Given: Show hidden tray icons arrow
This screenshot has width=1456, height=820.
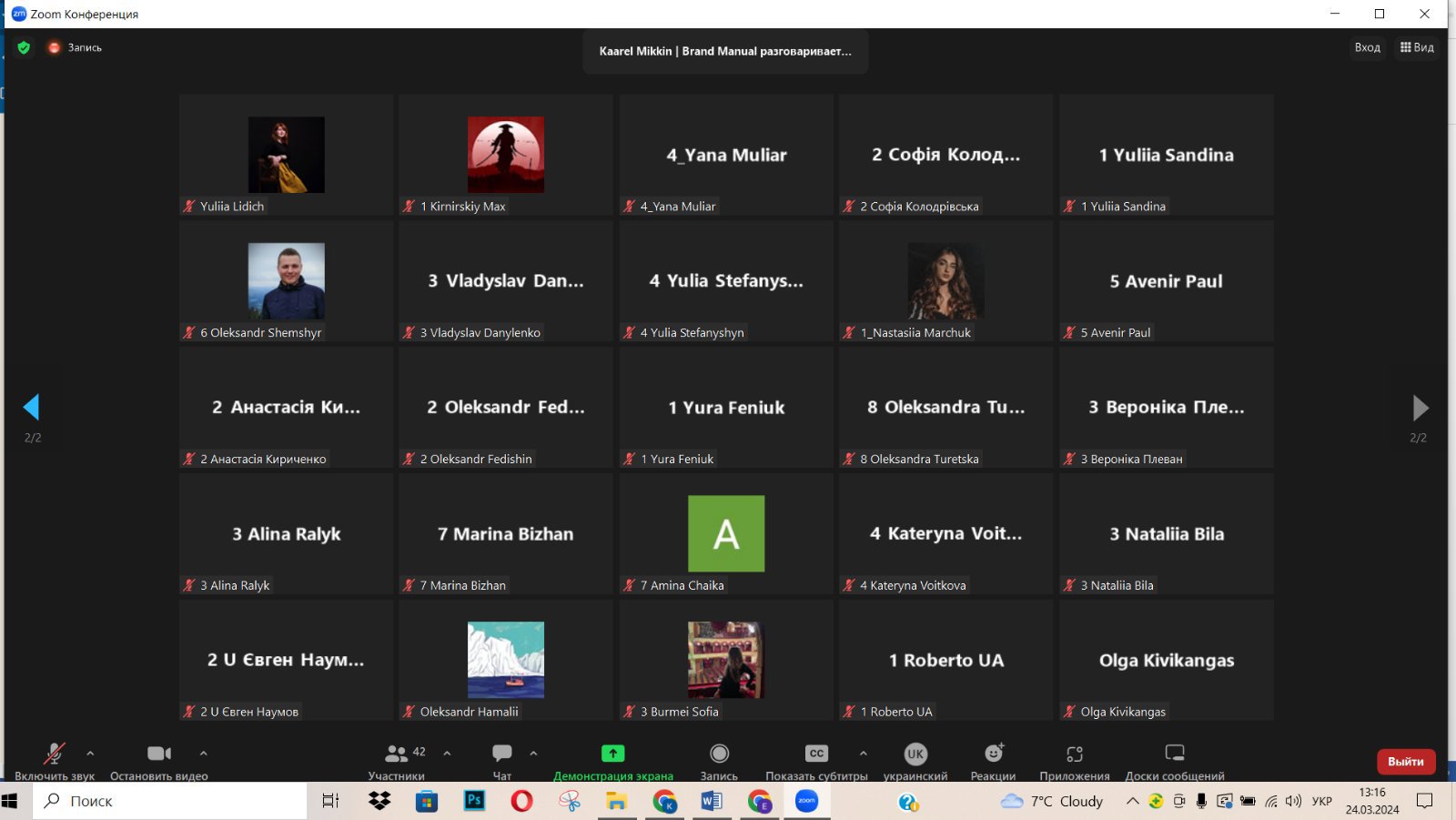Looking at the screenshot, I should pos(1132,801).
